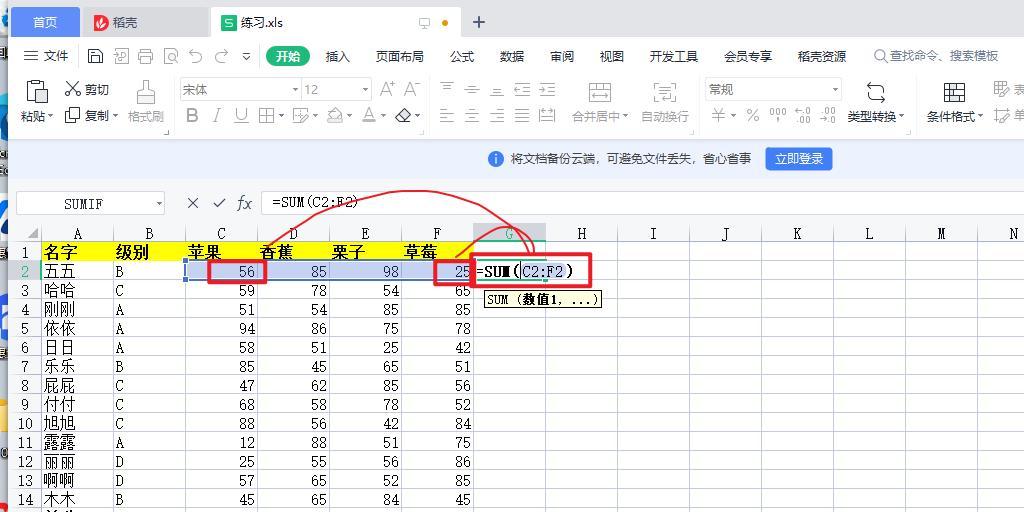Open Print Preview from the quick access toolbar

point(170,56)
